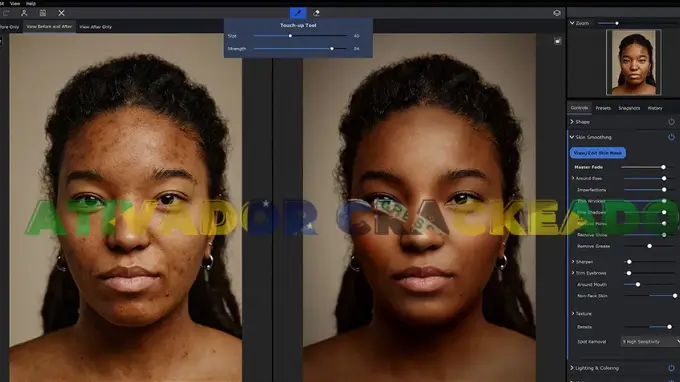Click the View/Edit Skin Mask button
The width and height of the screenshot is (680, 382).
point(598,153)
